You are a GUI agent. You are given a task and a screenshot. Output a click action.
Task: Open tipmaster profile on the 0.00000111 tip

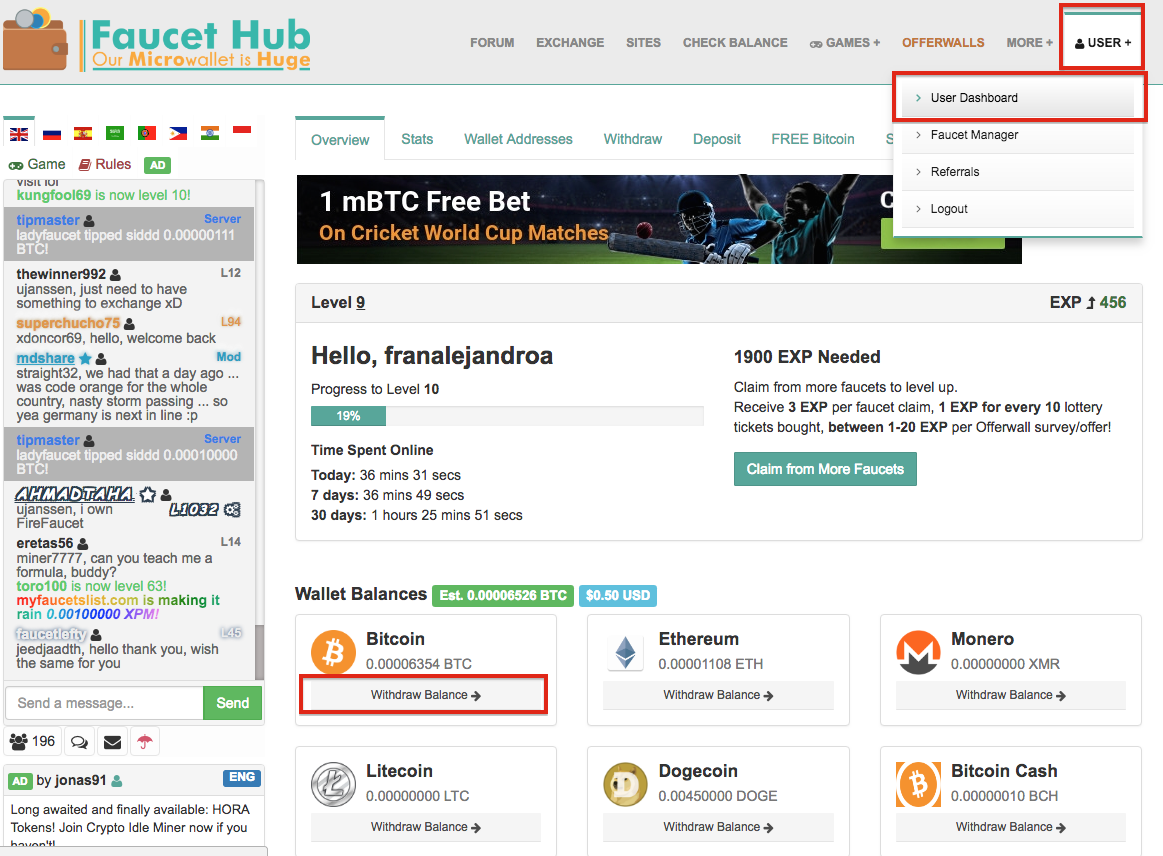tap(47, 220)
